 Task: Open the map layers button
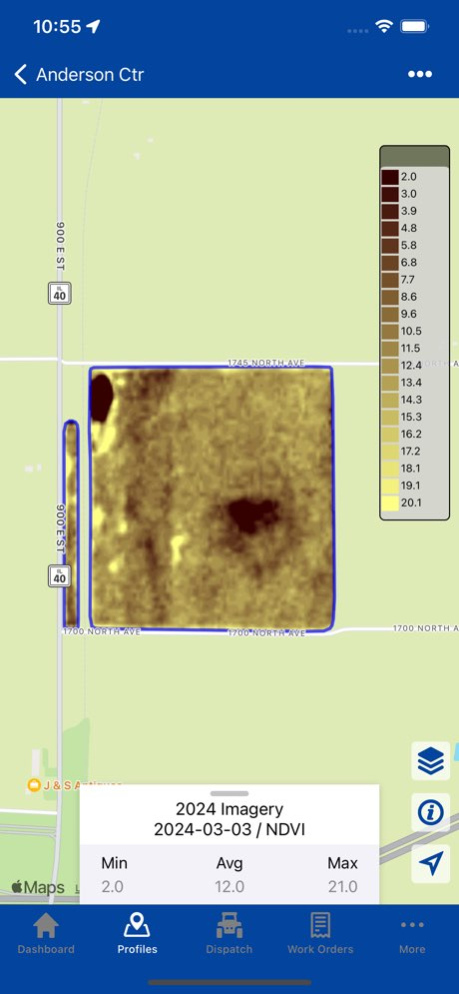(x=430, y=761)
